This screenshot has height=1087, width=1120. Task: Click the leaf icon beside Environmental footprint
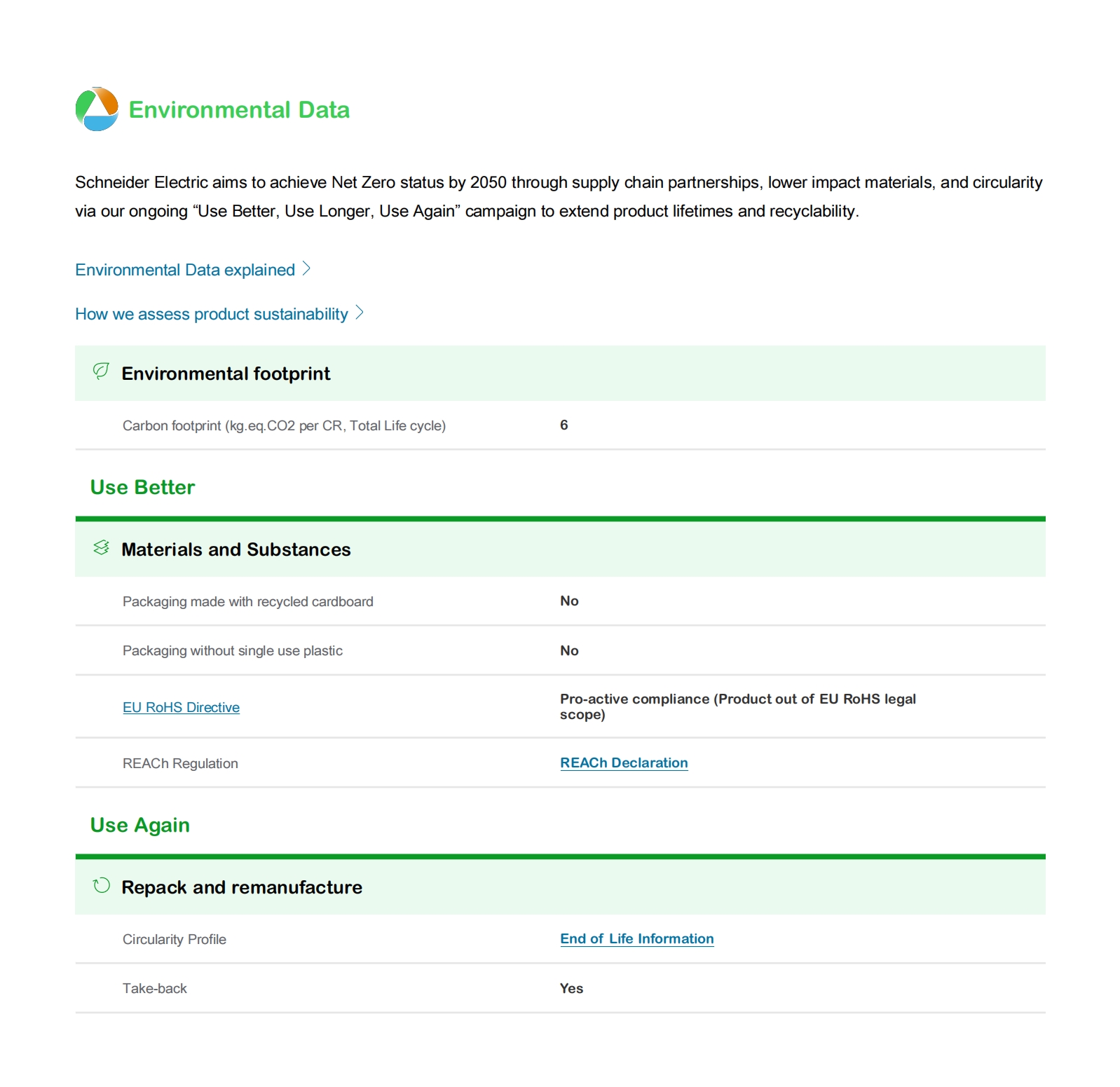(x=101, y=371)
